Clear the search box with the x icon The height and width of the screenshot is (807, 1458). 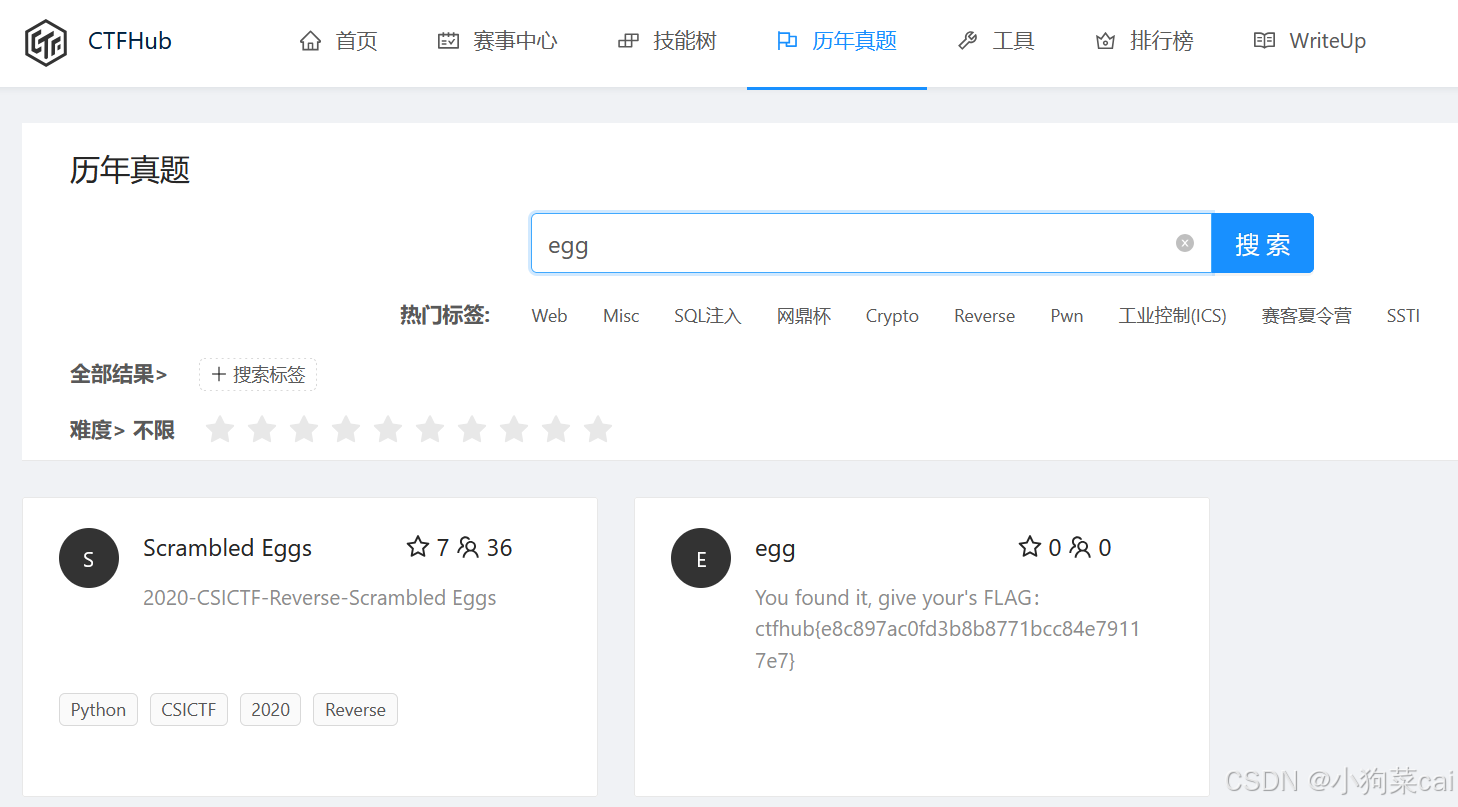click(1185, 243)
